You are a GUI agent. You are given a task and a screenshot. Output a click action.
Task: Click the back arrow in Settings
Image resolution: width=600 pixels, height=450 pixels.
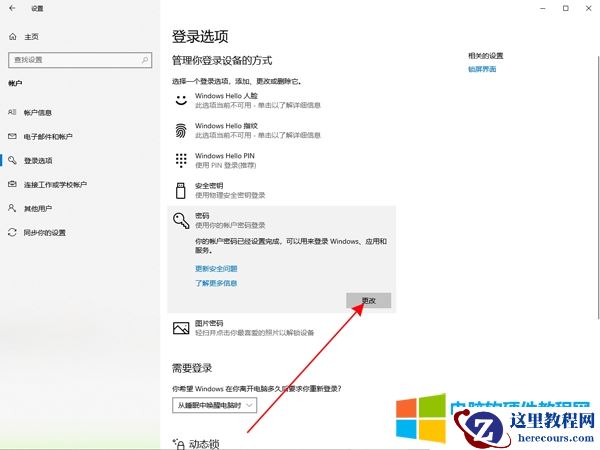12,8
